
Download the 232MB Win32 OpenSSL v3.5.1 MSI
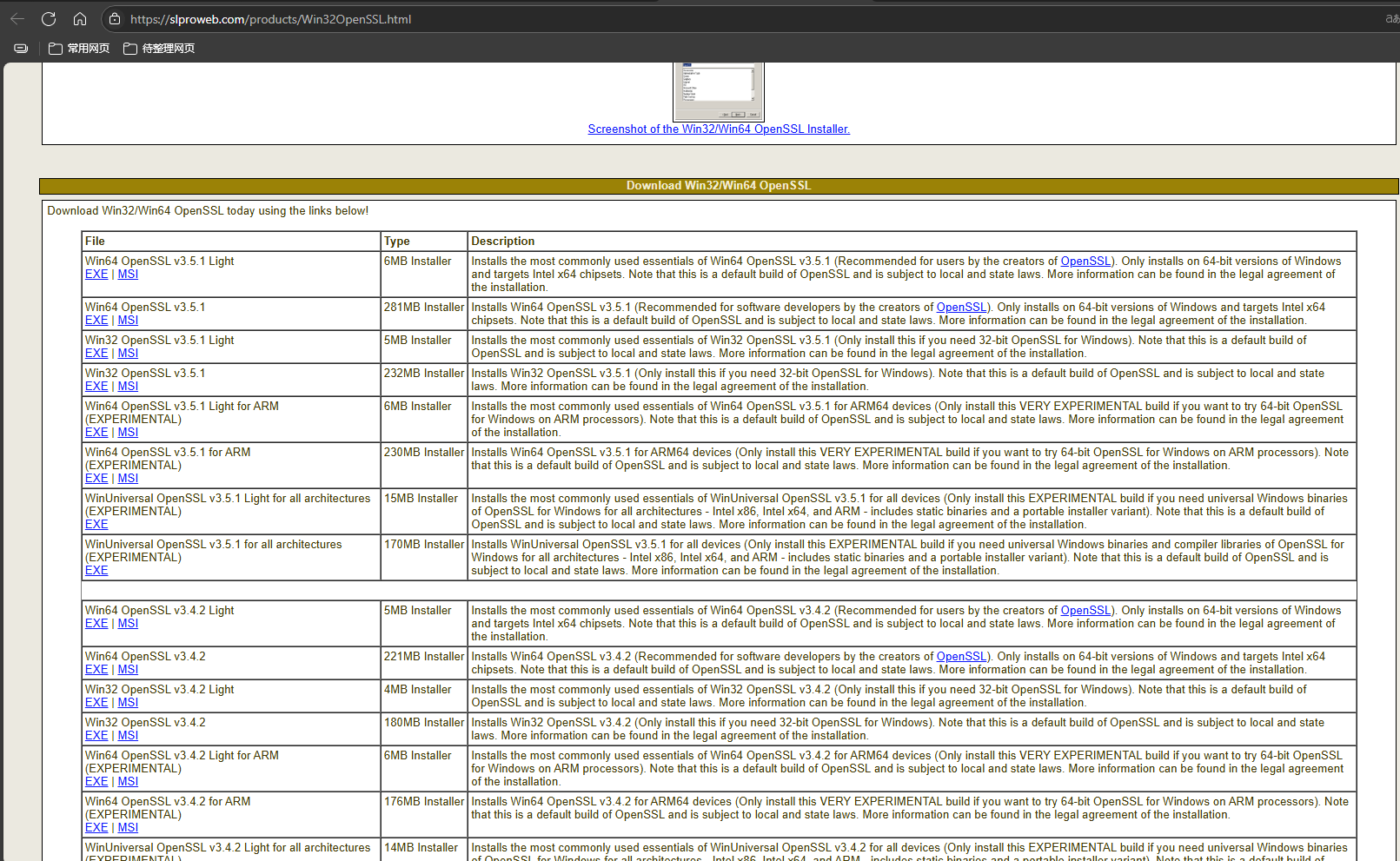point(128,387)
